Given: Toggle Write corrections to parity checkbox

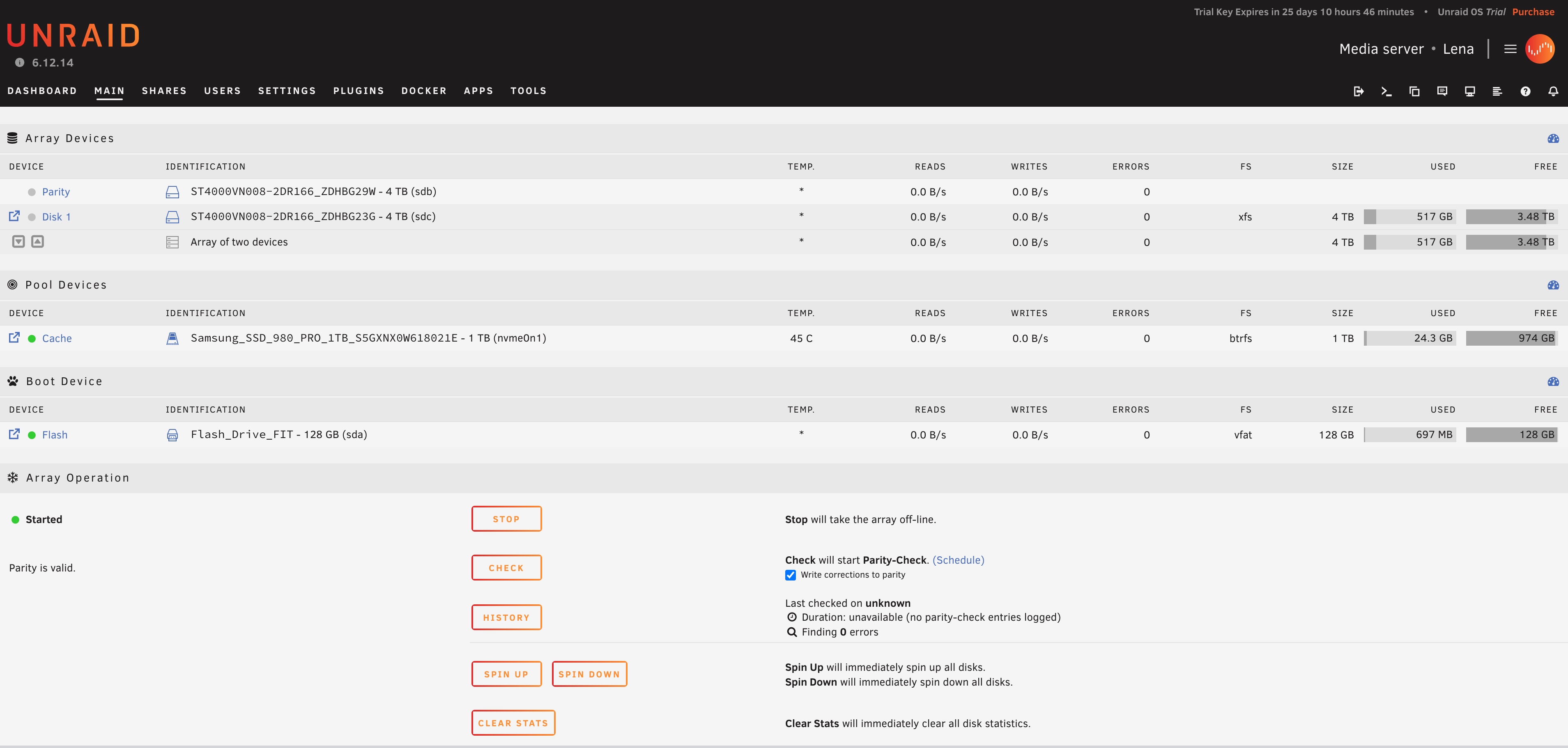Looking at the screenshot, I should click(790, 575).
